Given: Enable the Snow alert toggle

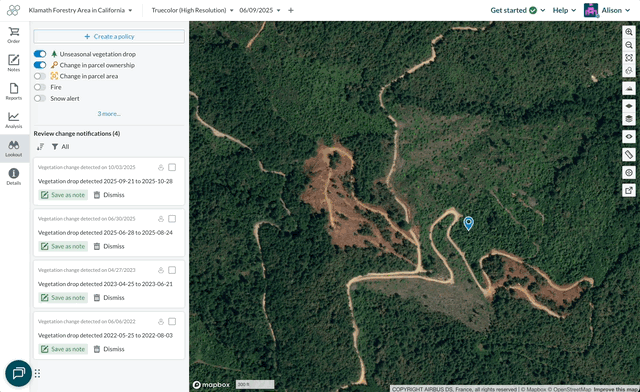Looking at the screenshot, I should pos(40,98).
